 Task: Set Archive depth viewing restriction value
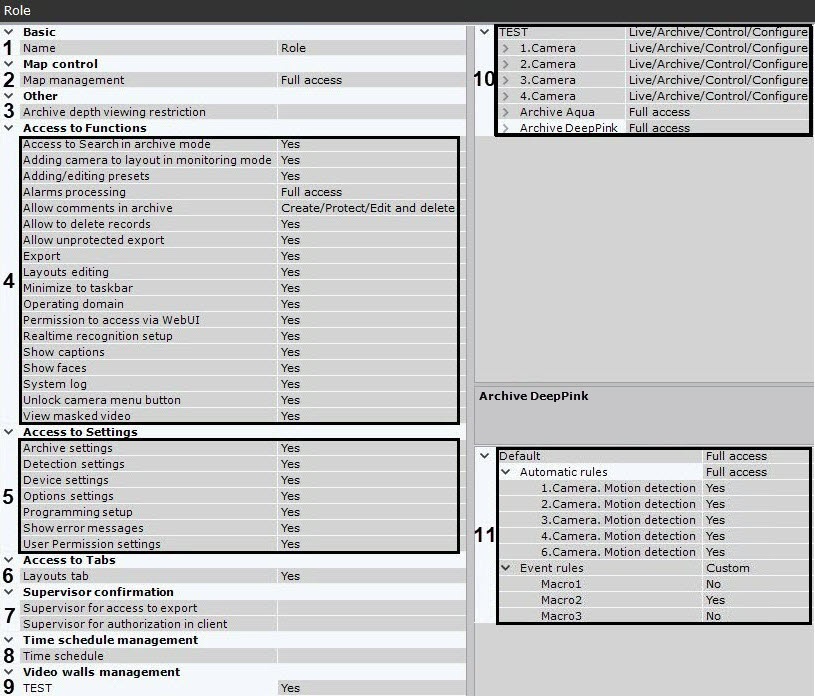(371, 112)
